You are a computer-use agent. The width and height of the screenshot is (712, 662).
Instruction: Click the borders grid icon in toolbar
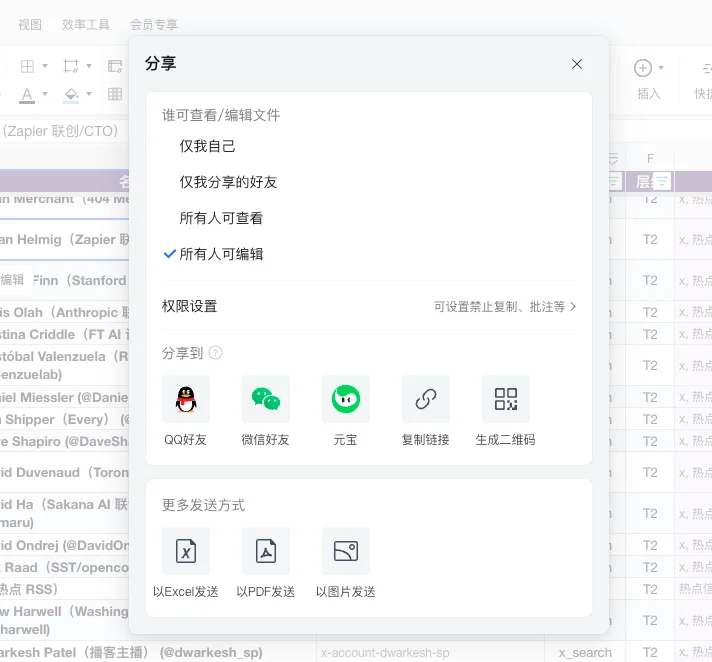28,66
